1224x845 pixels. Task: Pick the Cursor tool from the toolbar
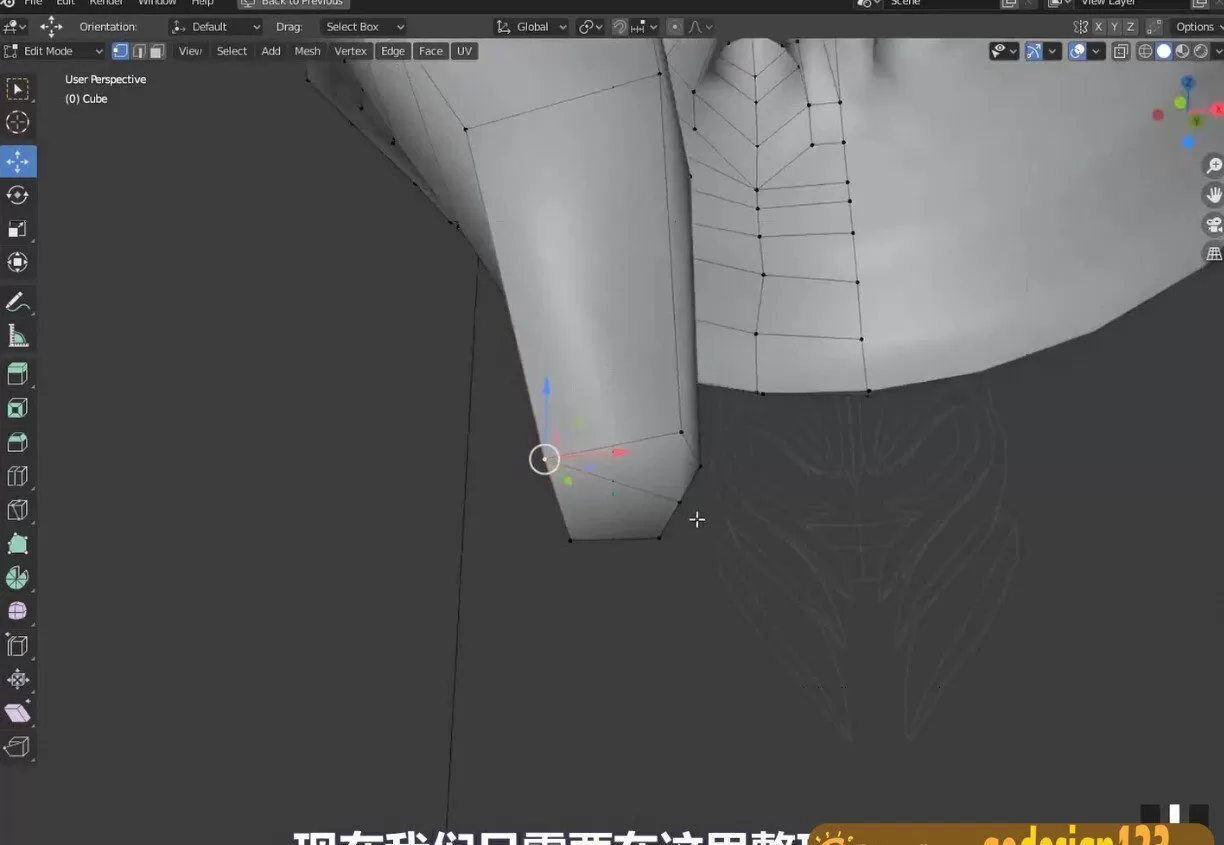(x=20, y=122)
